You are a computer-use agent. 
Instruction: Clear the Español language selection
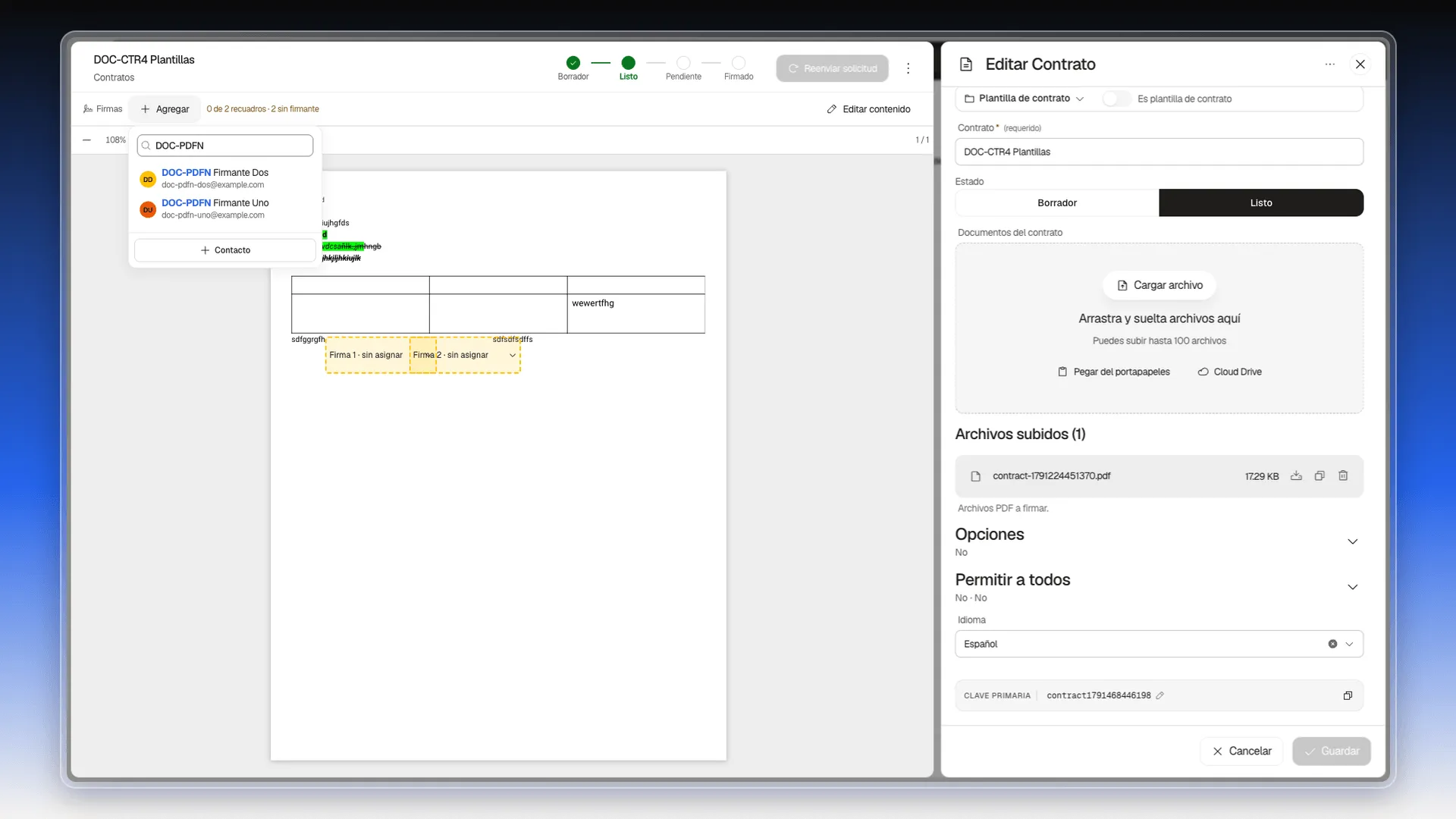coord(1332,644)
